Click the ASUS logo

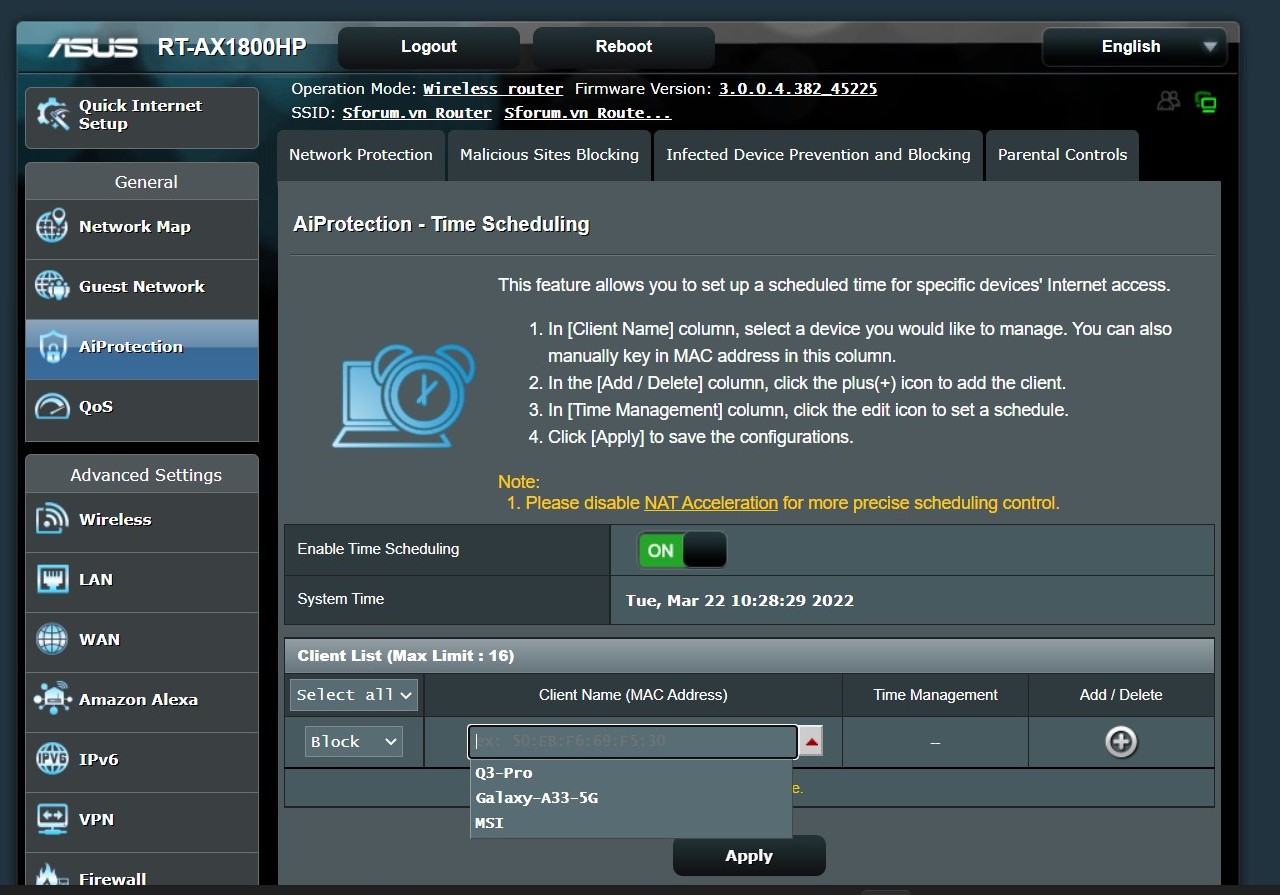click(x=93, y=47)
